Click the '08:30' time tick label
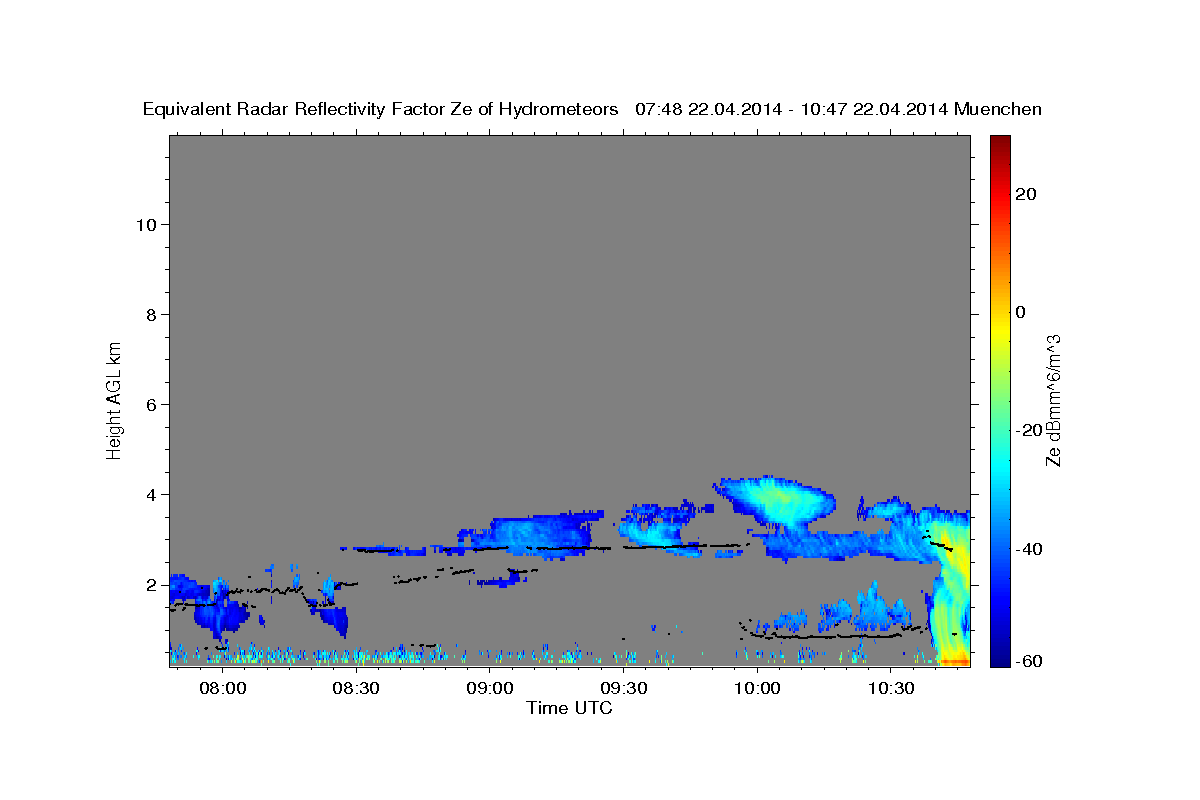The width and height of the screenshot is (1200, 800). point(356,689)
